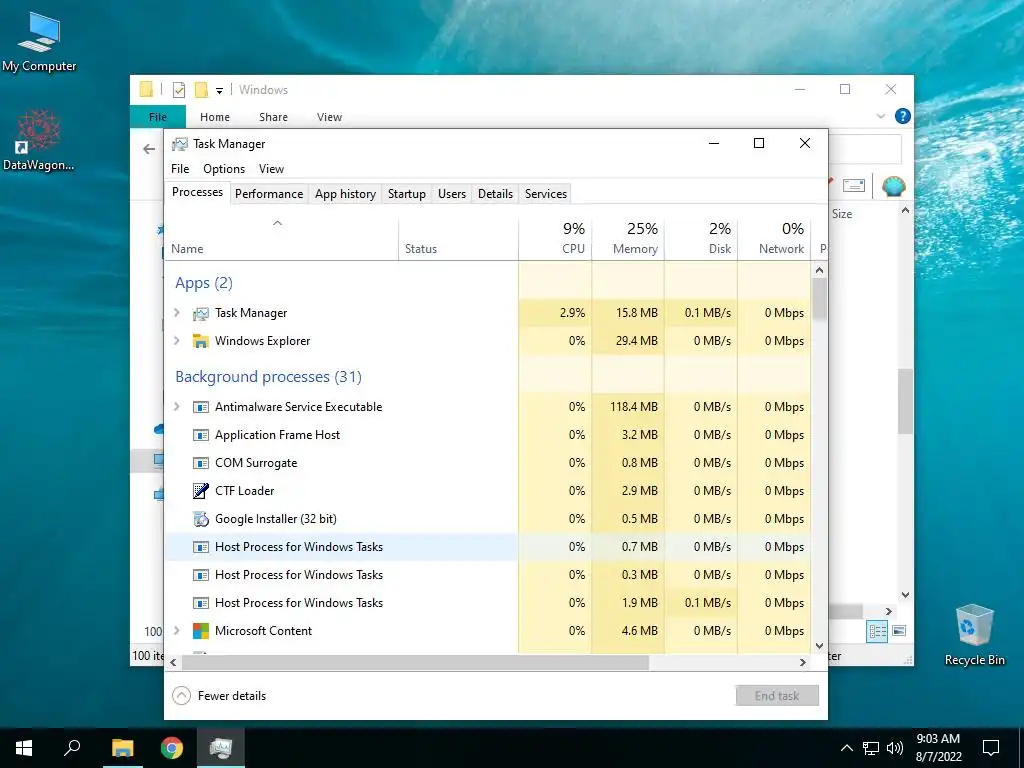Switch to the Services tab
The height and width of the screenshot is (768, 1024).
tap(546, 193)
